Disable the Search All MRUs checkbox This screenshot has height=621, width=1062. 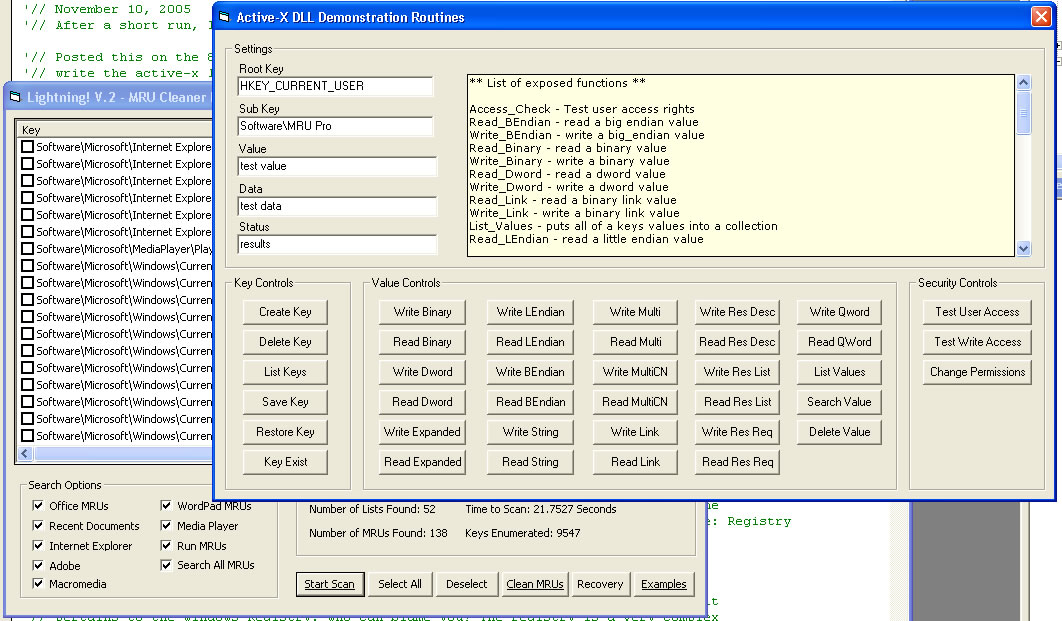click(167, 565)
